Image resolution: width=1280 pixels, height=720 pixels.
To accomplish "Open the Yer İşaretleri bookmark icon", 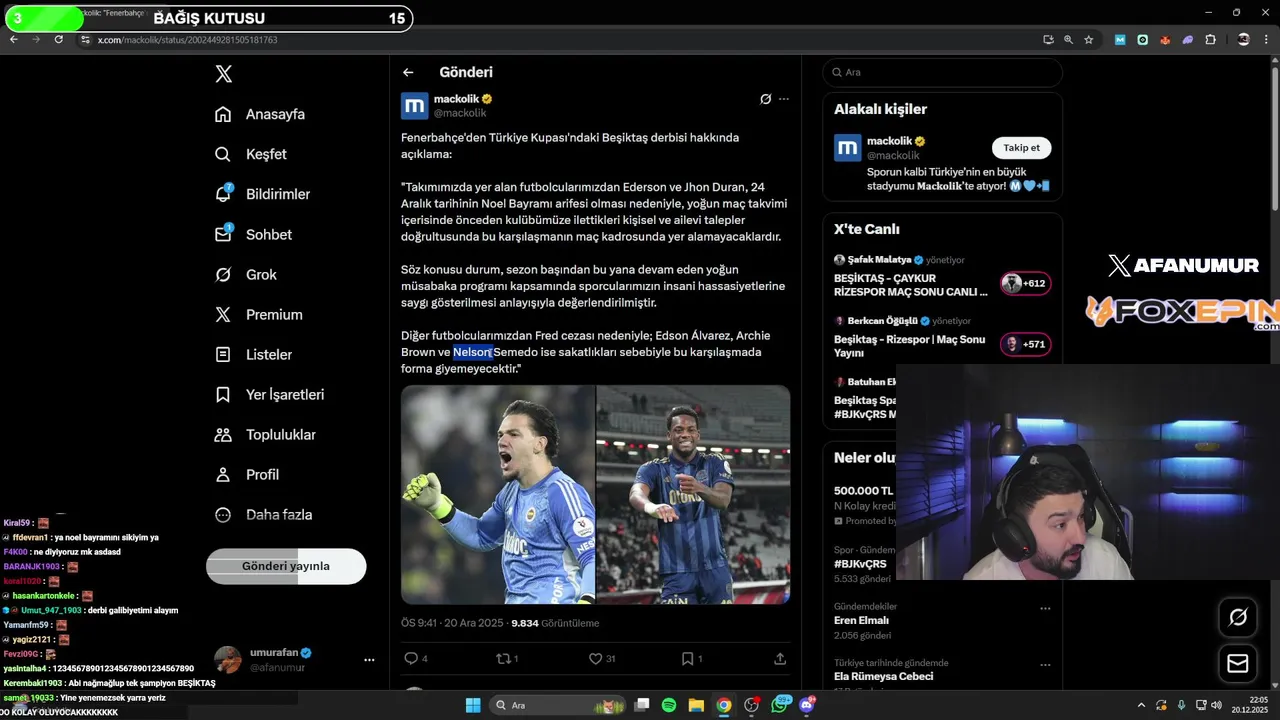I will [224, 394].
